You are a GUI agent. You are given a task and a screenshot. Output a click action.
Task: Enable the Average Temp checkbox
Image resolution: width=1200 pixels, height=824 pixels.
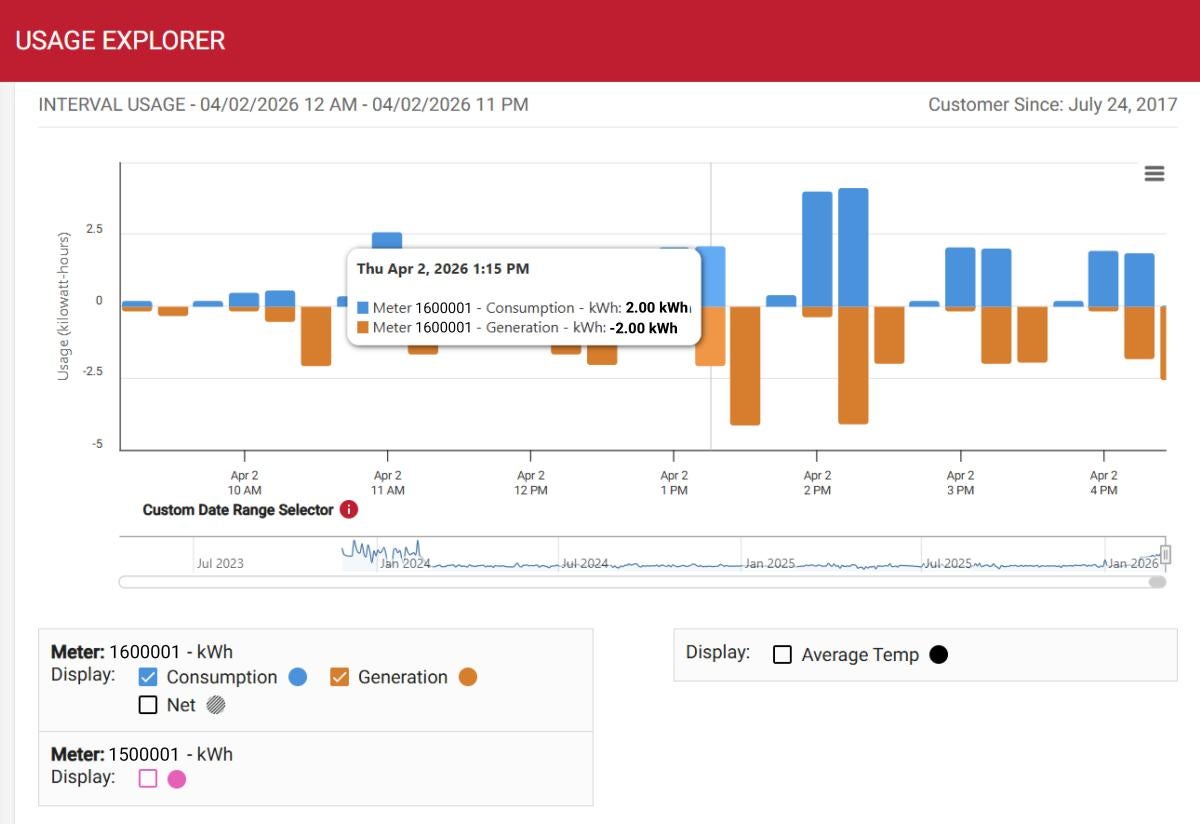[x=782, y=655]
